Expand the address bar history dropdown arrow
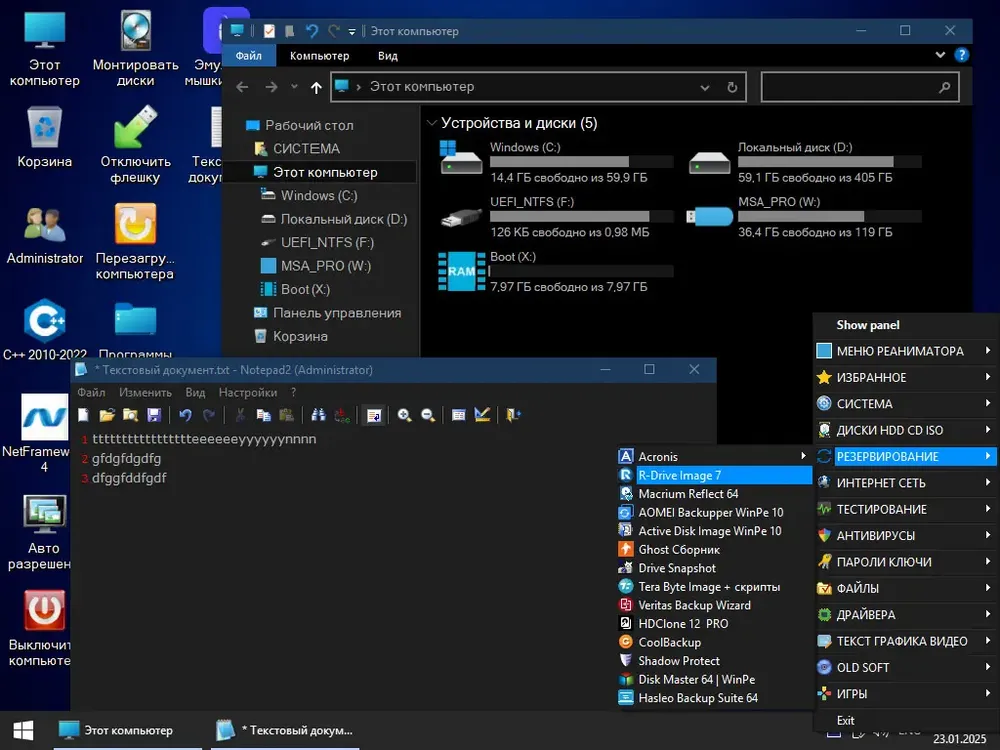 pyautogui.click(x=705, y=87)
